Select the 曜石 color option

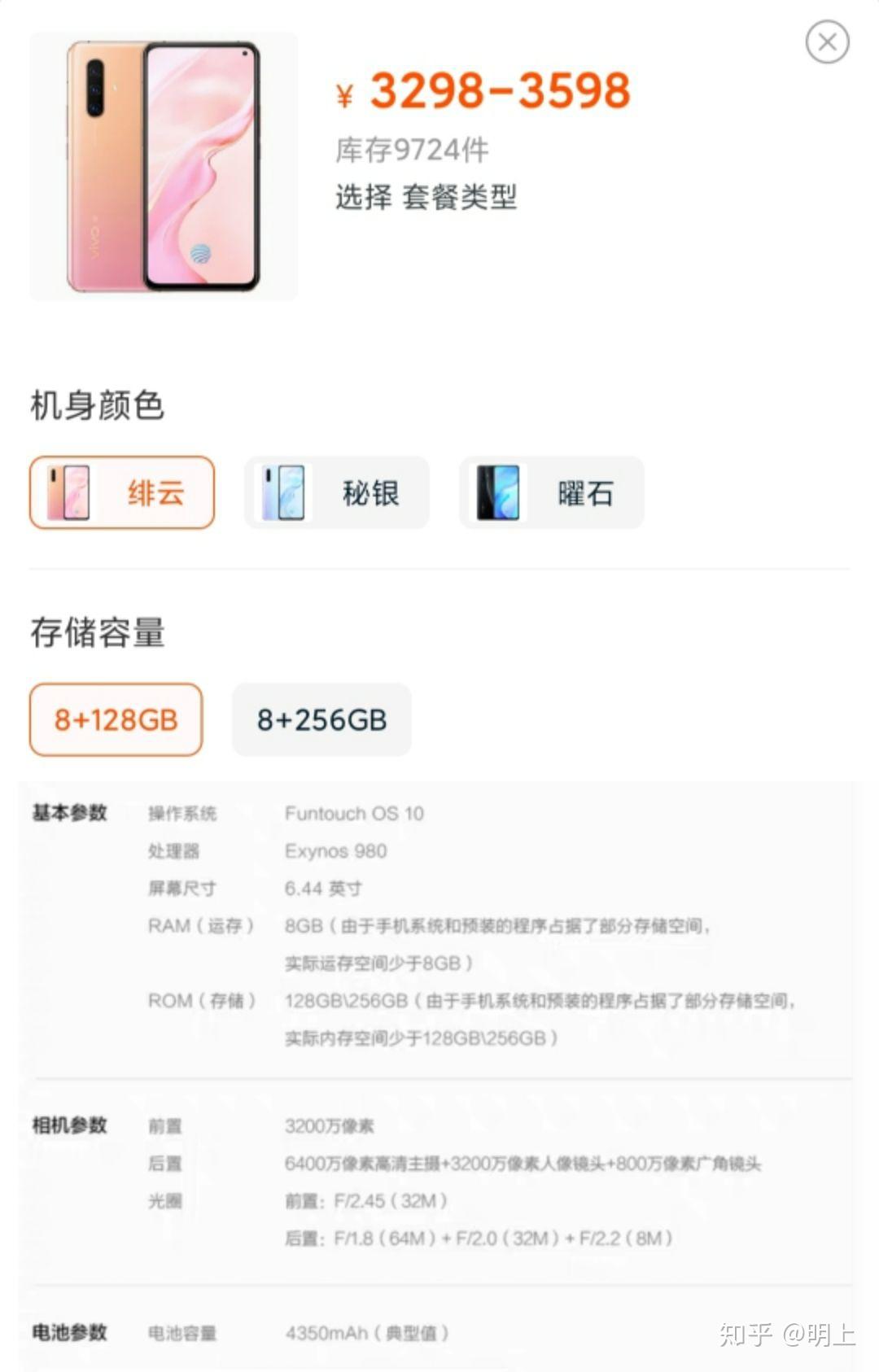[x=552, y=492]
